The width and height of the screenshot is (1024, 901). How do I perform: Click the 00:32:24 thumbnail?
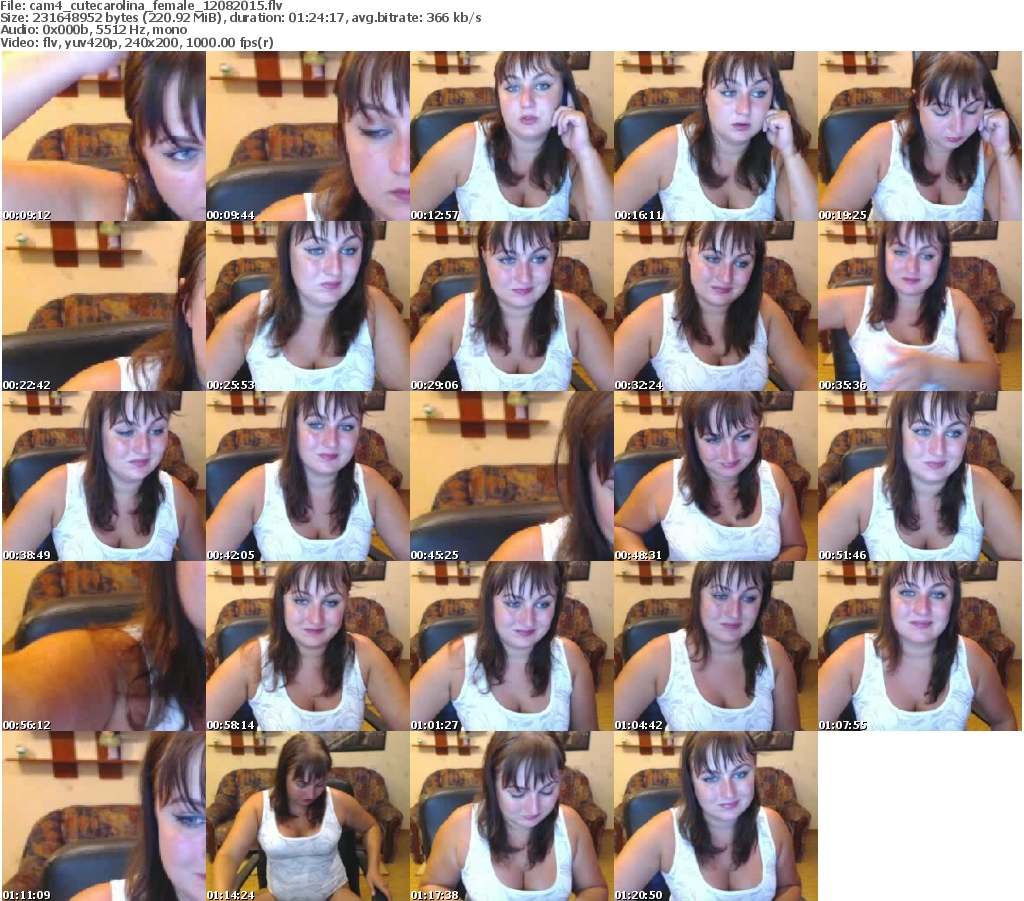716,306
